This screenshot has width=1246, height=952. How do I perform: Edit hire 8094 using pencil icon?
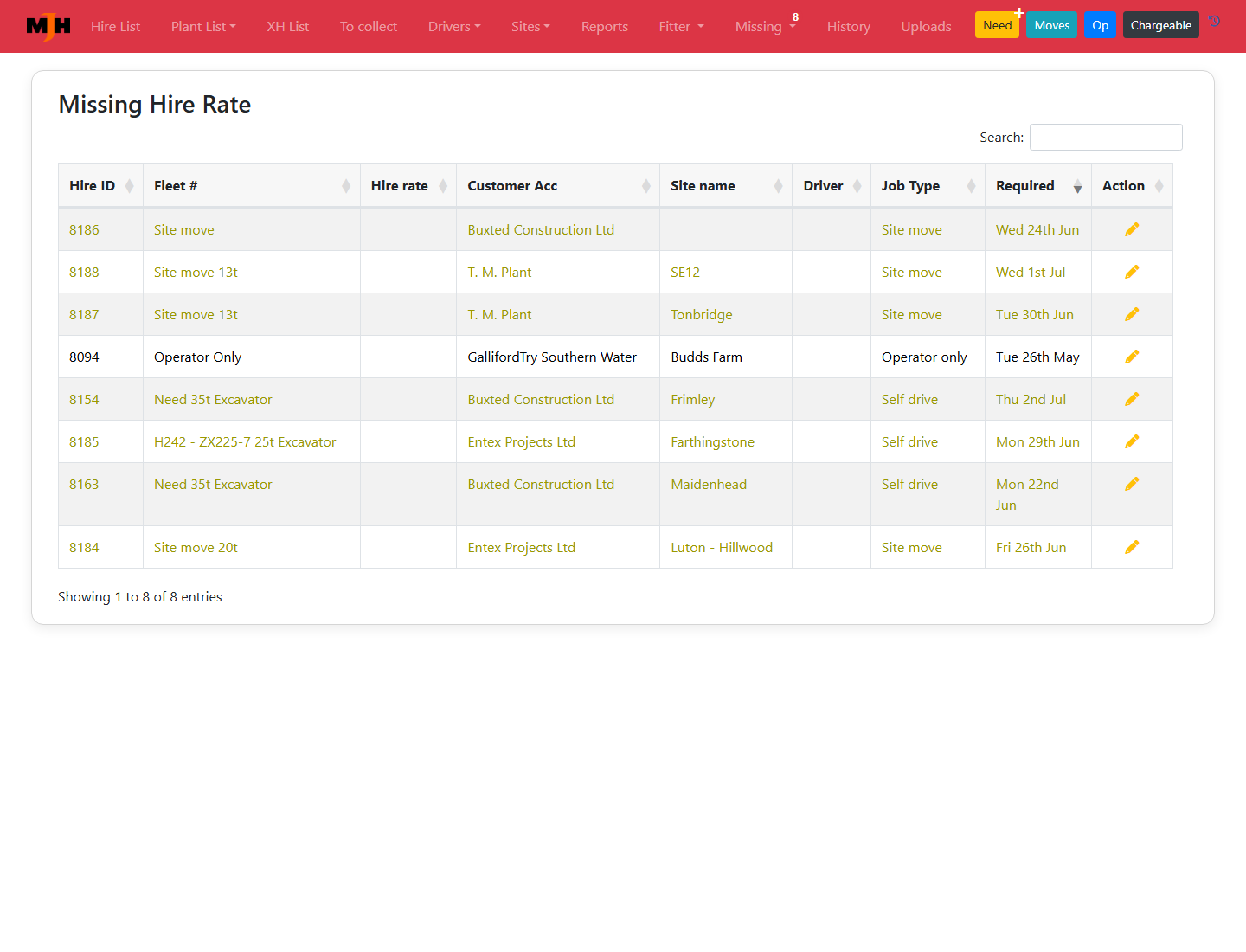point(1132,357)
